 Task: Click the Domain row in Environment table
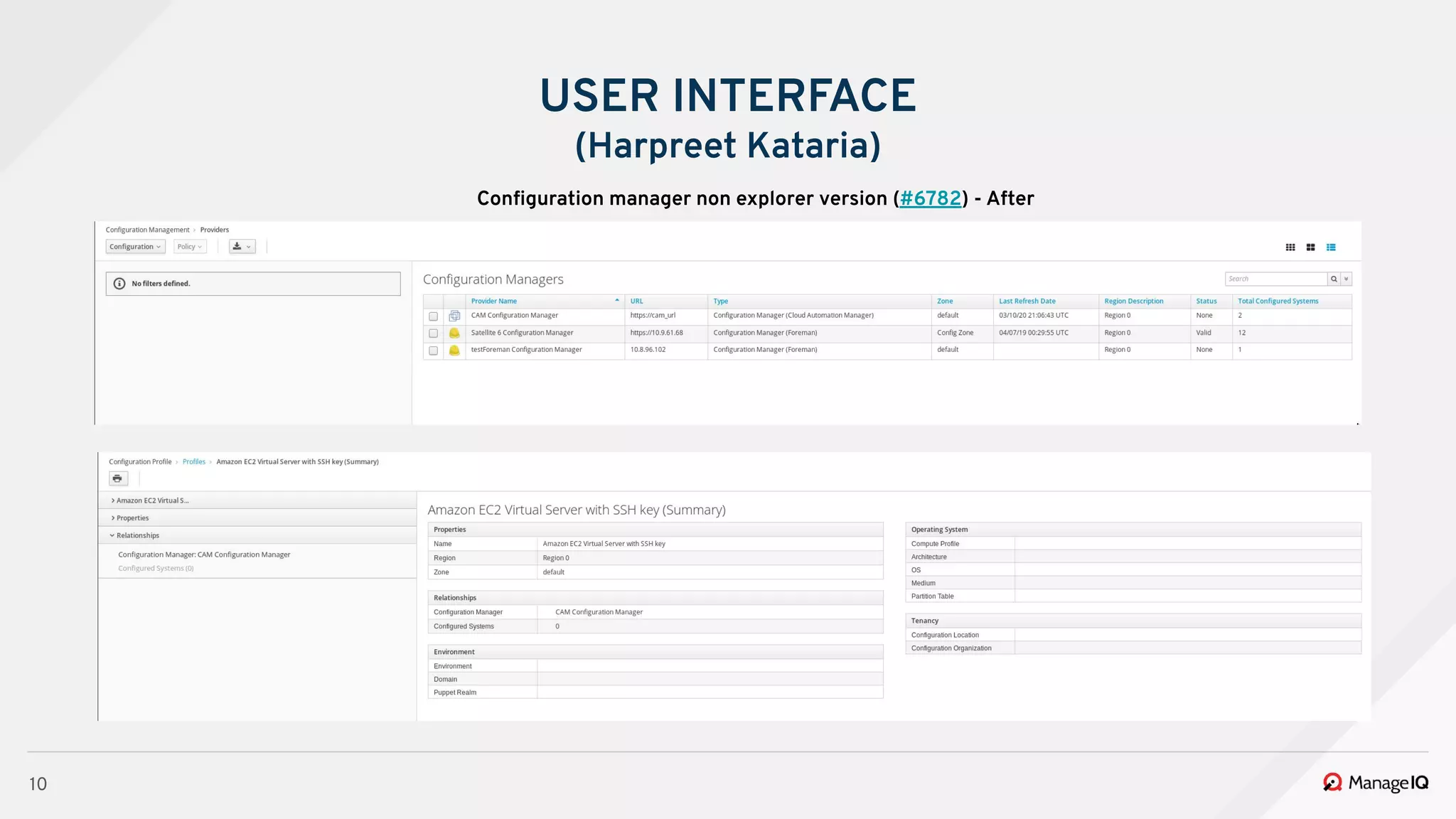click(655, 680)
